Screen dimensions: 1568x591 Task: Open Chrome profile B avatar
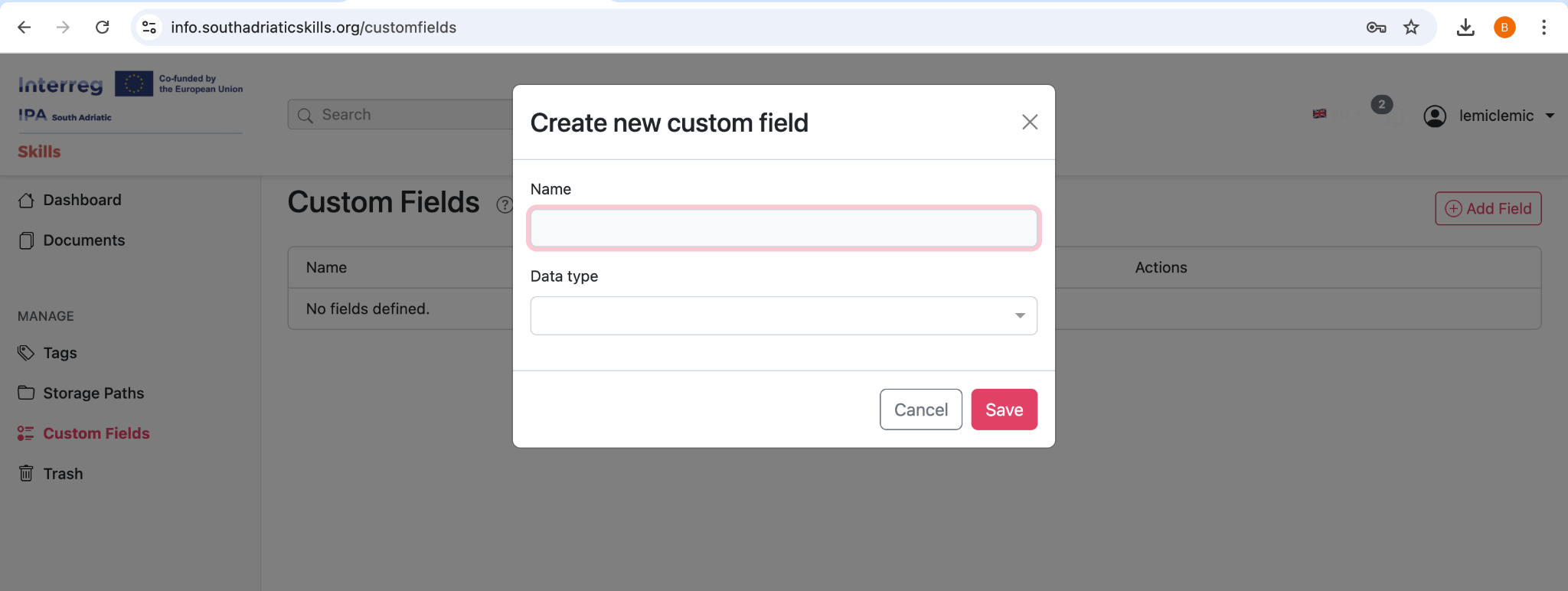pyautogui.click(x=1504, y=28)
